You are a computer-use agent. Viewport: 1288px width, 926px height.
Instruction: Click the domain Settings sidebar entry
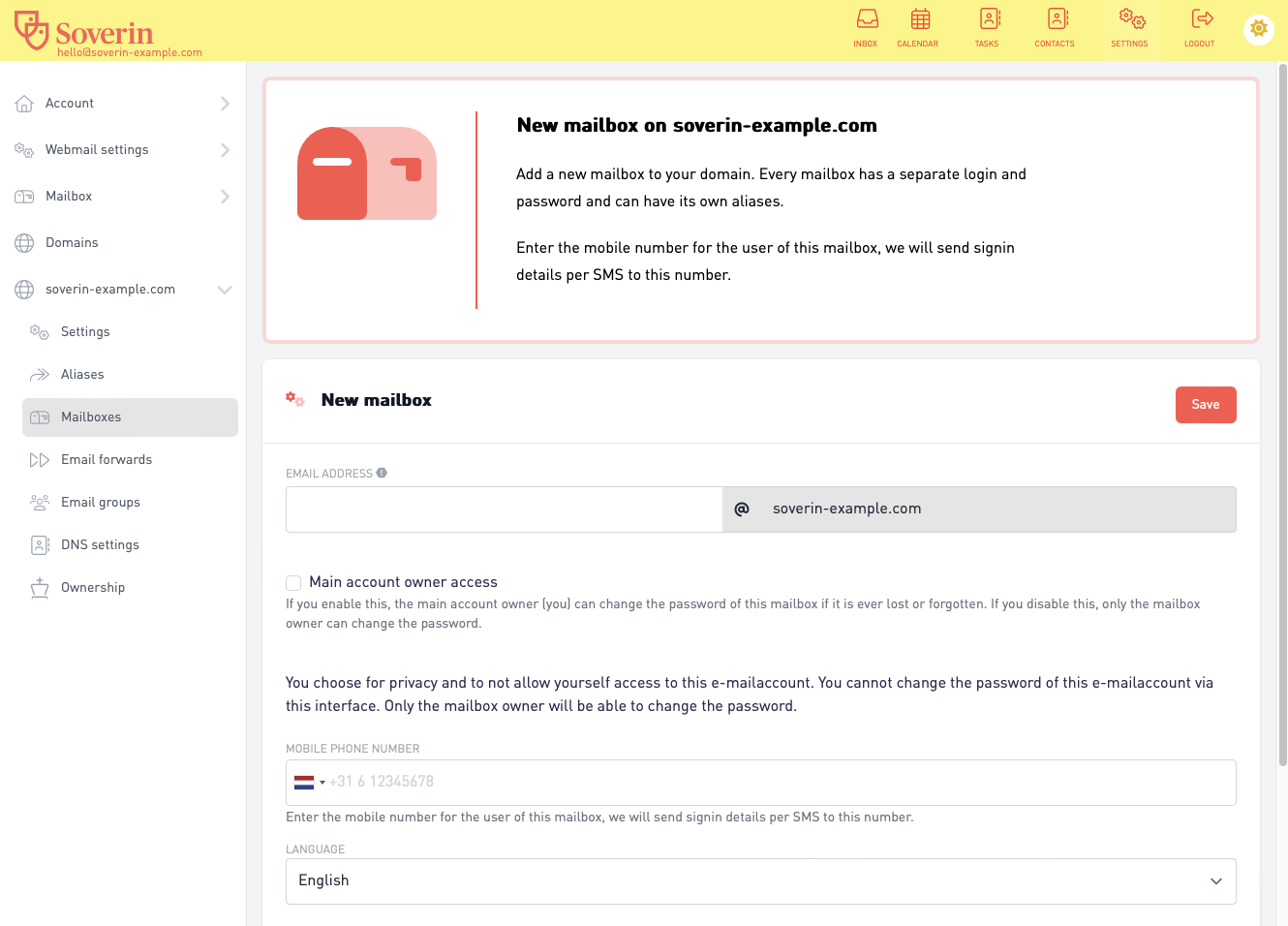click(x=85, y=332)
